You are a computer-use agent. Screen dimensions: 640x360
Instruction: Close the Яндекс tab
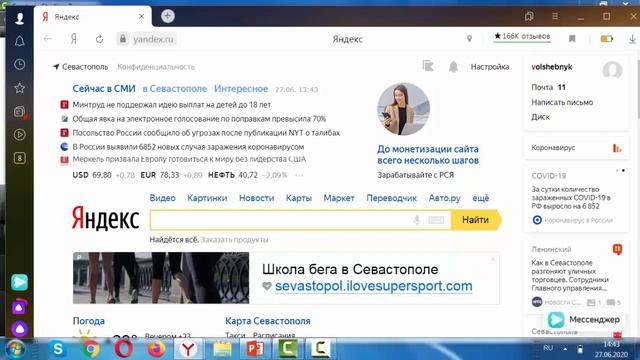pyautogui.click(x=141, y=16)
